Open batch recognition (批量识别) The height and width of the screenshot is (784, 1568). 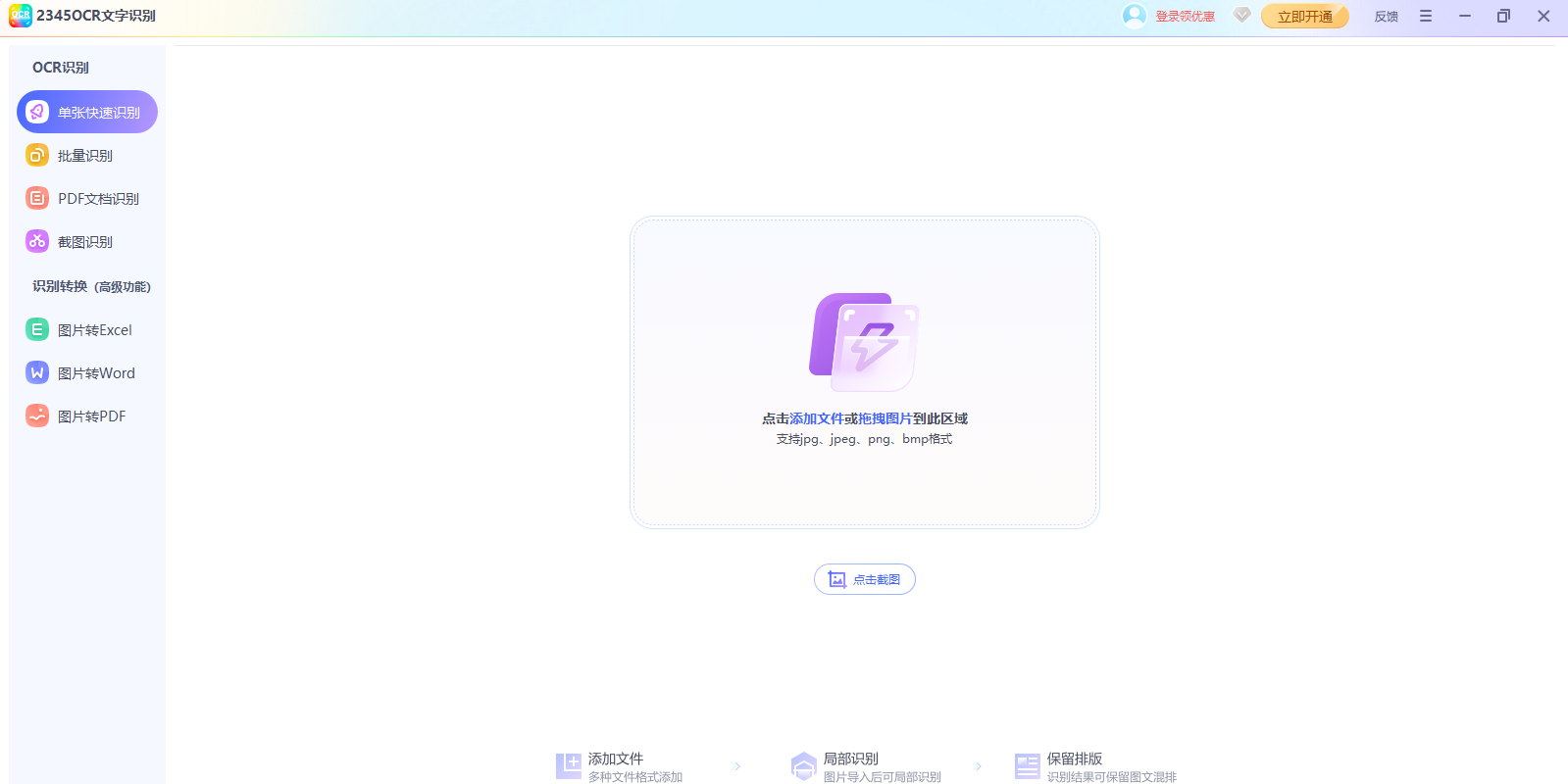point(84,156)
